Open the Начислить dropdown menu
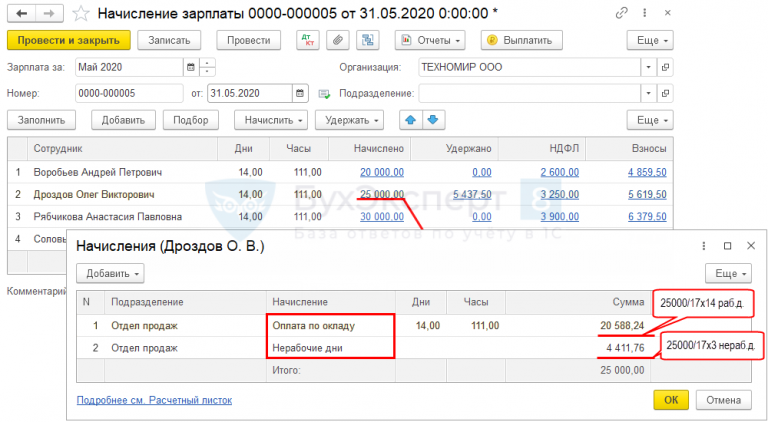 [271, 120]
